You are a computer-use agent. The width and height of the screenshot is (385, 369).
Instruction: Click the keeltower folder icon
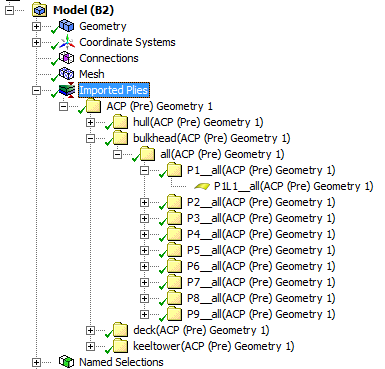[x=120, y=346]
